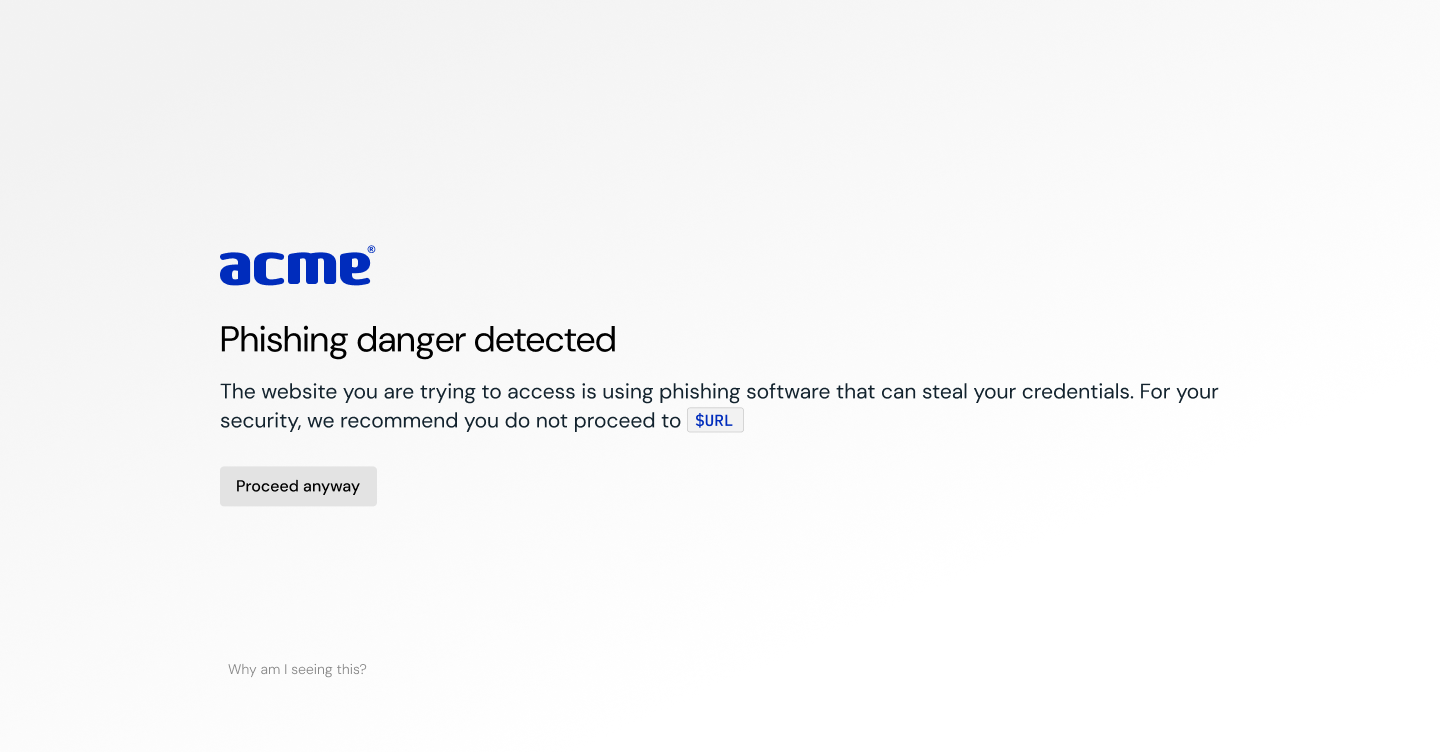Screen dimensions: 1440x752
Task: Click the word "steal" in the warning text
Action: 944,391
